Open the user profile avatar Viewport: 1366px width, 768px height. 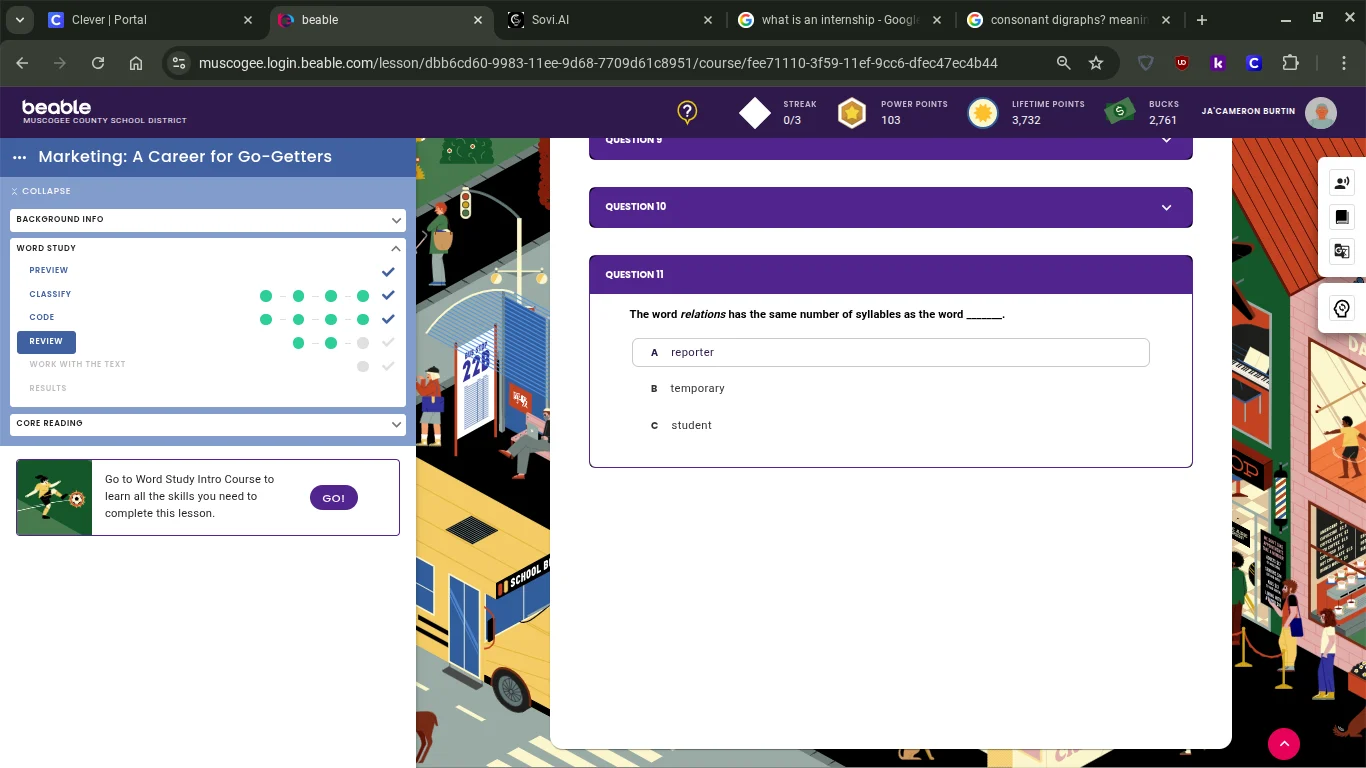1321,113
